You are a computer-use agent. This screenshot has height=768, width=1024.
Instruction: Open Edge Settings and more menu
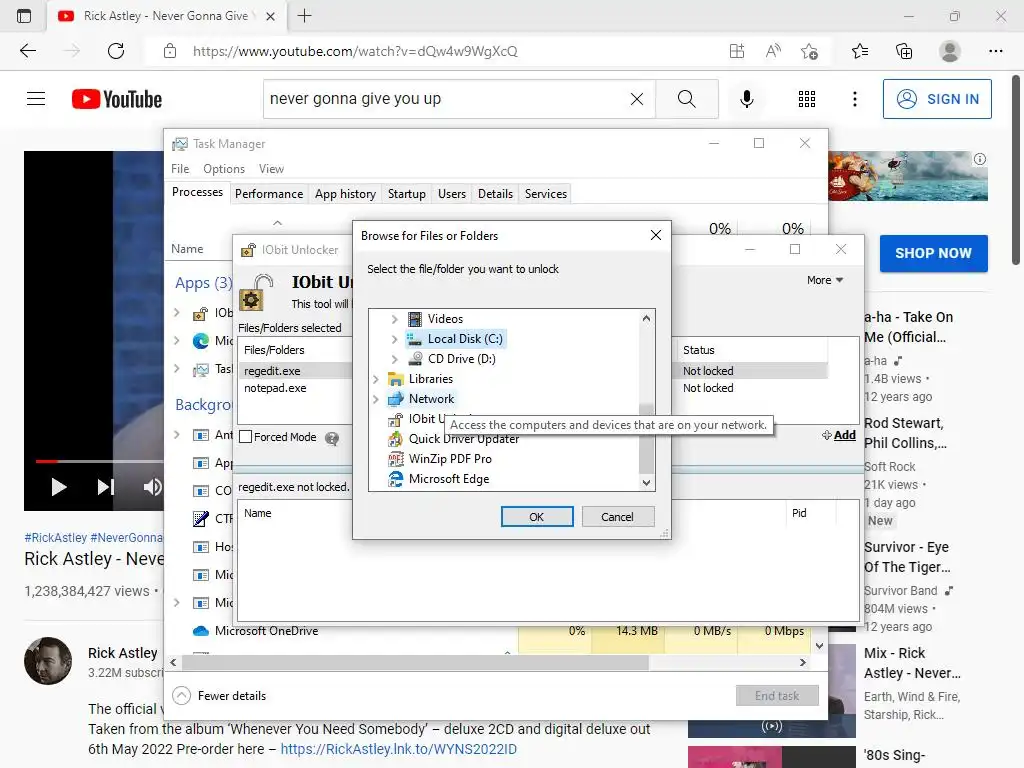click(995, 51)
